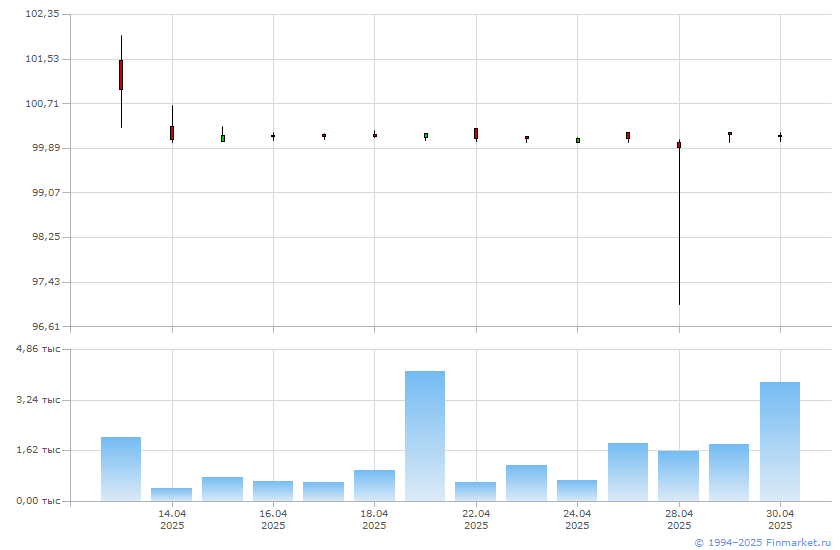Select the candlestick on 16.04
The image size is (840, 550).
click(273, 136)
